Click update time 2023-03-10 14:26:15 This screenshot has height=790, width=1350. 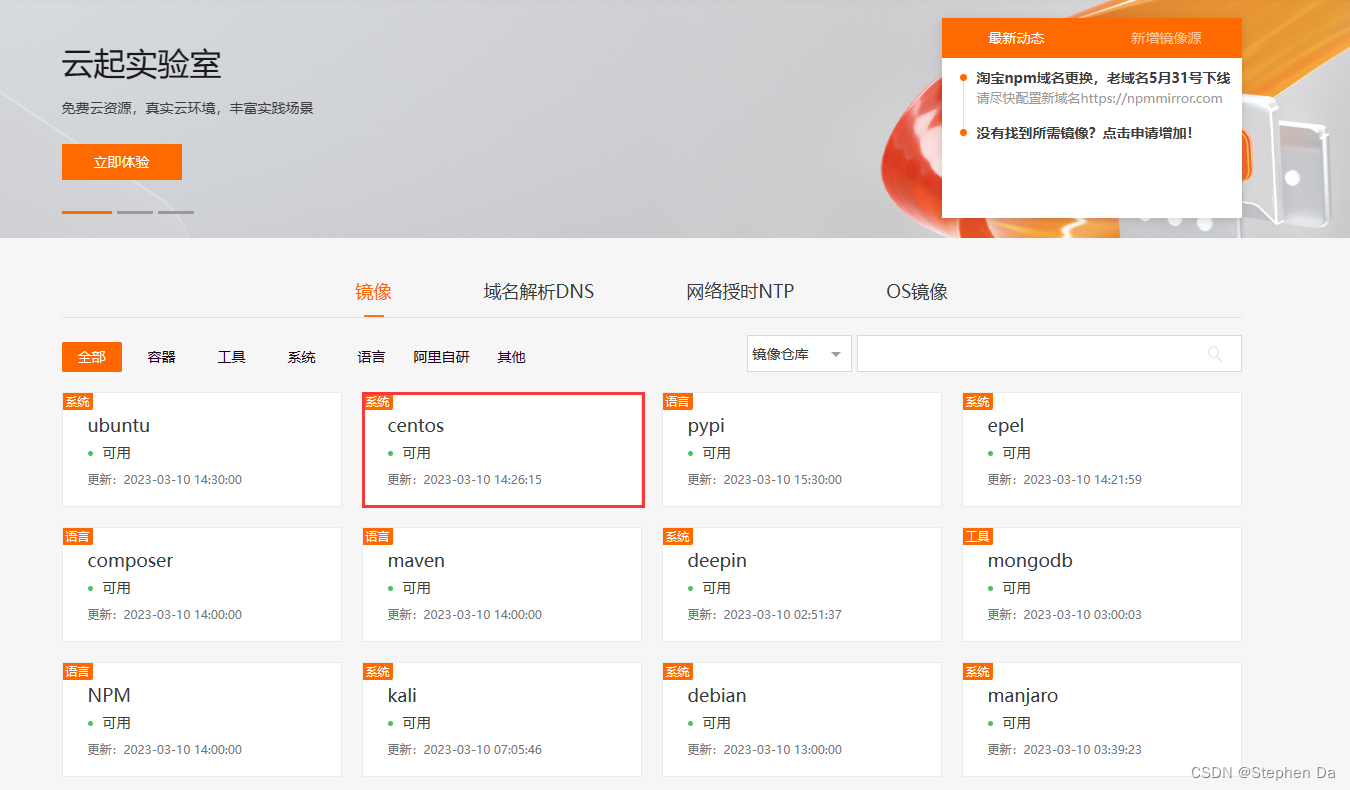pyautogui.click(x=483, y=480)
